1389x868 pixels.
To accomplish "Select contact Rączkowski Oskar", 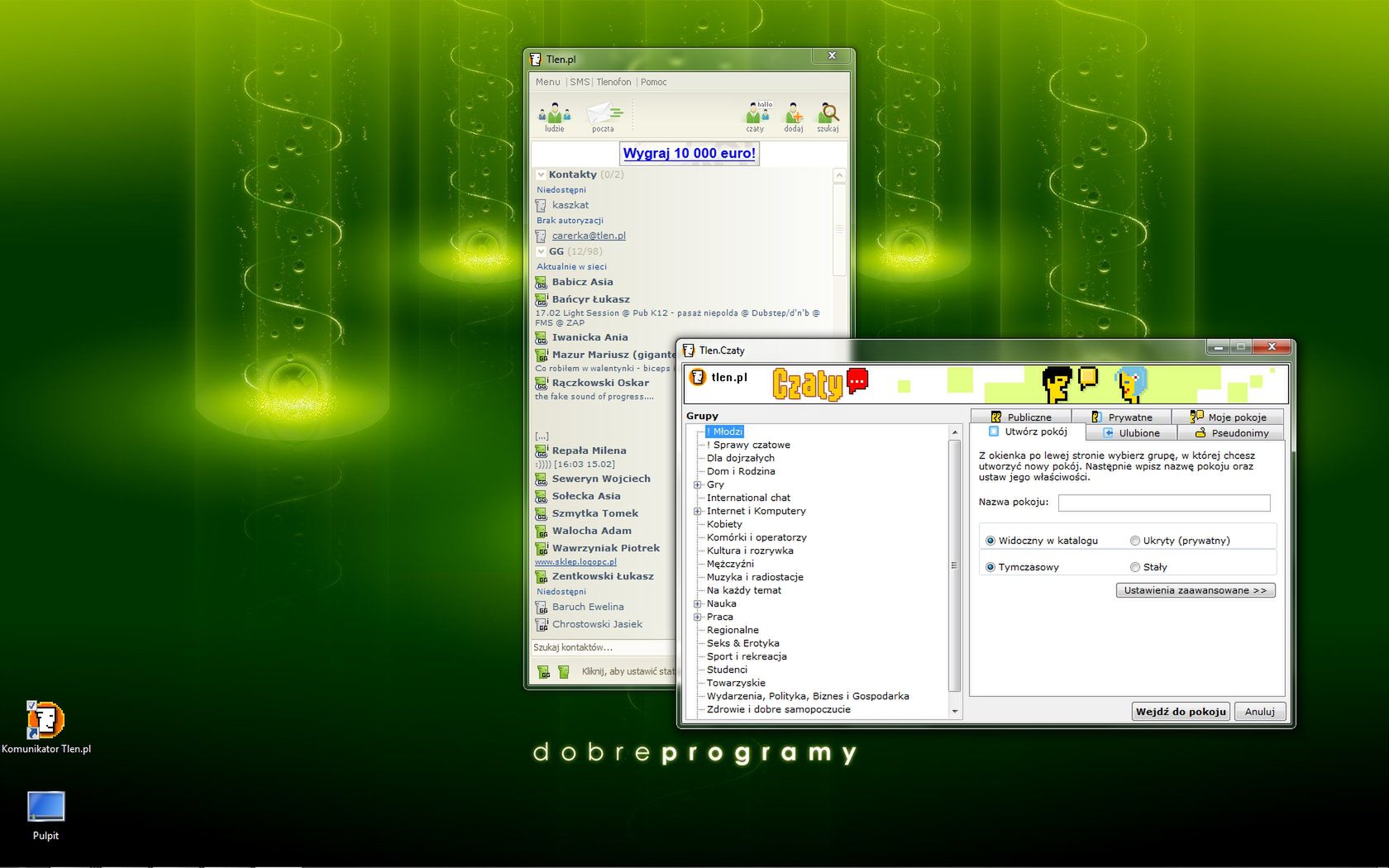I will (600, 383).
